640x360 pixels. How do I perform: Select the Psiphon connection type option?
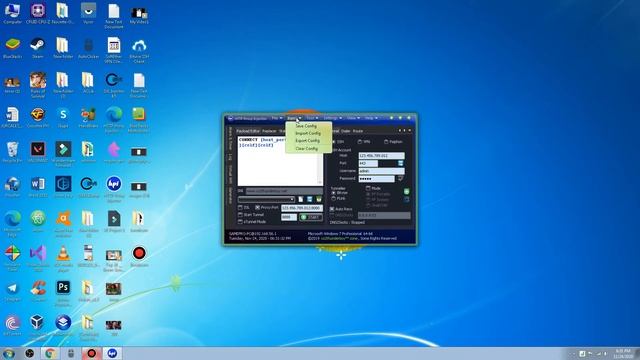coord(393,142)
